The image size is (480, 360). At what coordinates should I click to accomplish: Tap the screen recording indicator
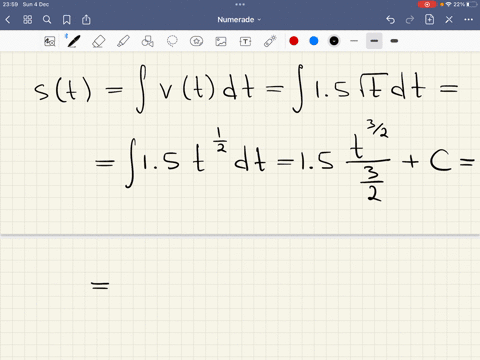point(427,4)
